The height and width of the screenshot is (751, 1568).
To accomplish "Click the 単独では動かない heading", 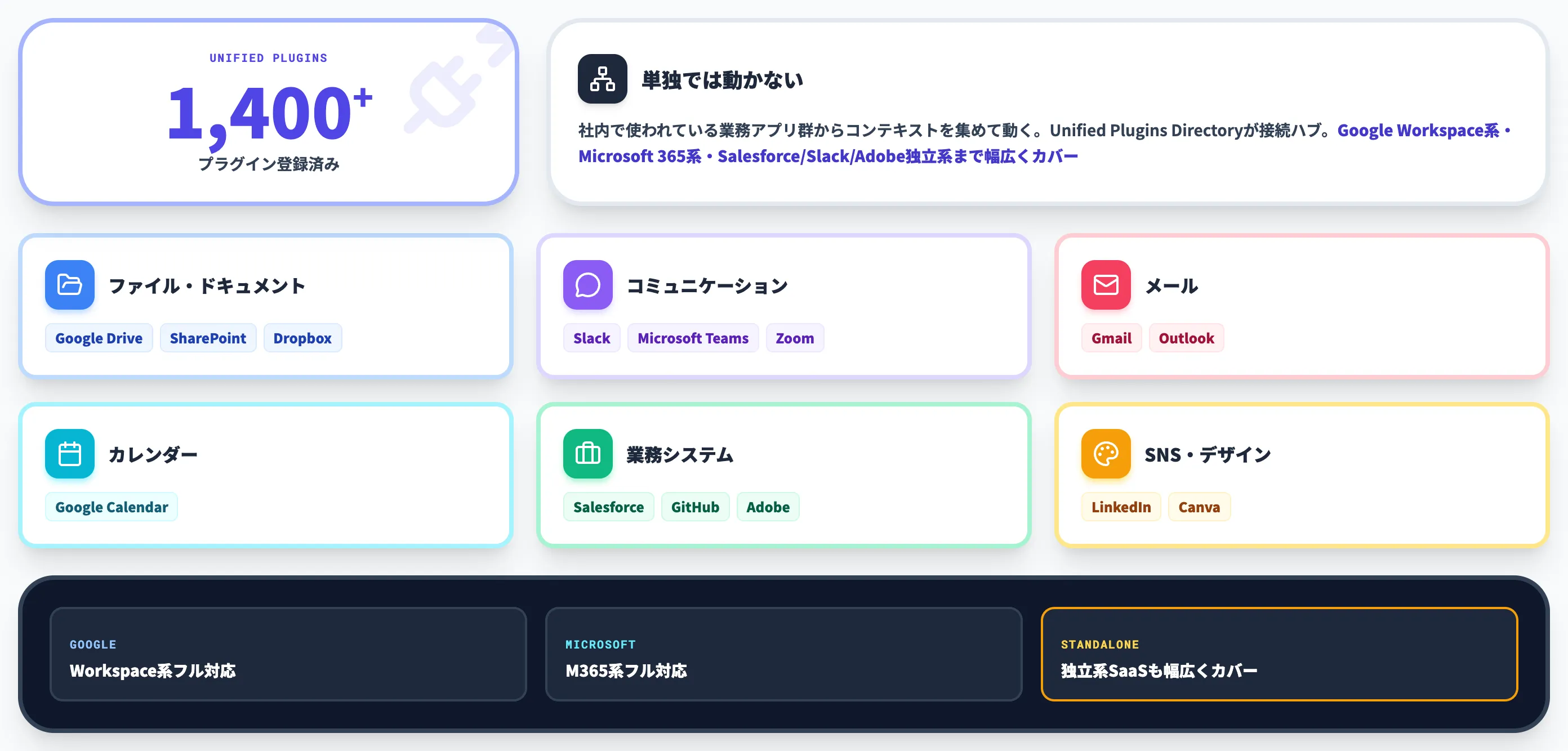I will coord(722,80).
